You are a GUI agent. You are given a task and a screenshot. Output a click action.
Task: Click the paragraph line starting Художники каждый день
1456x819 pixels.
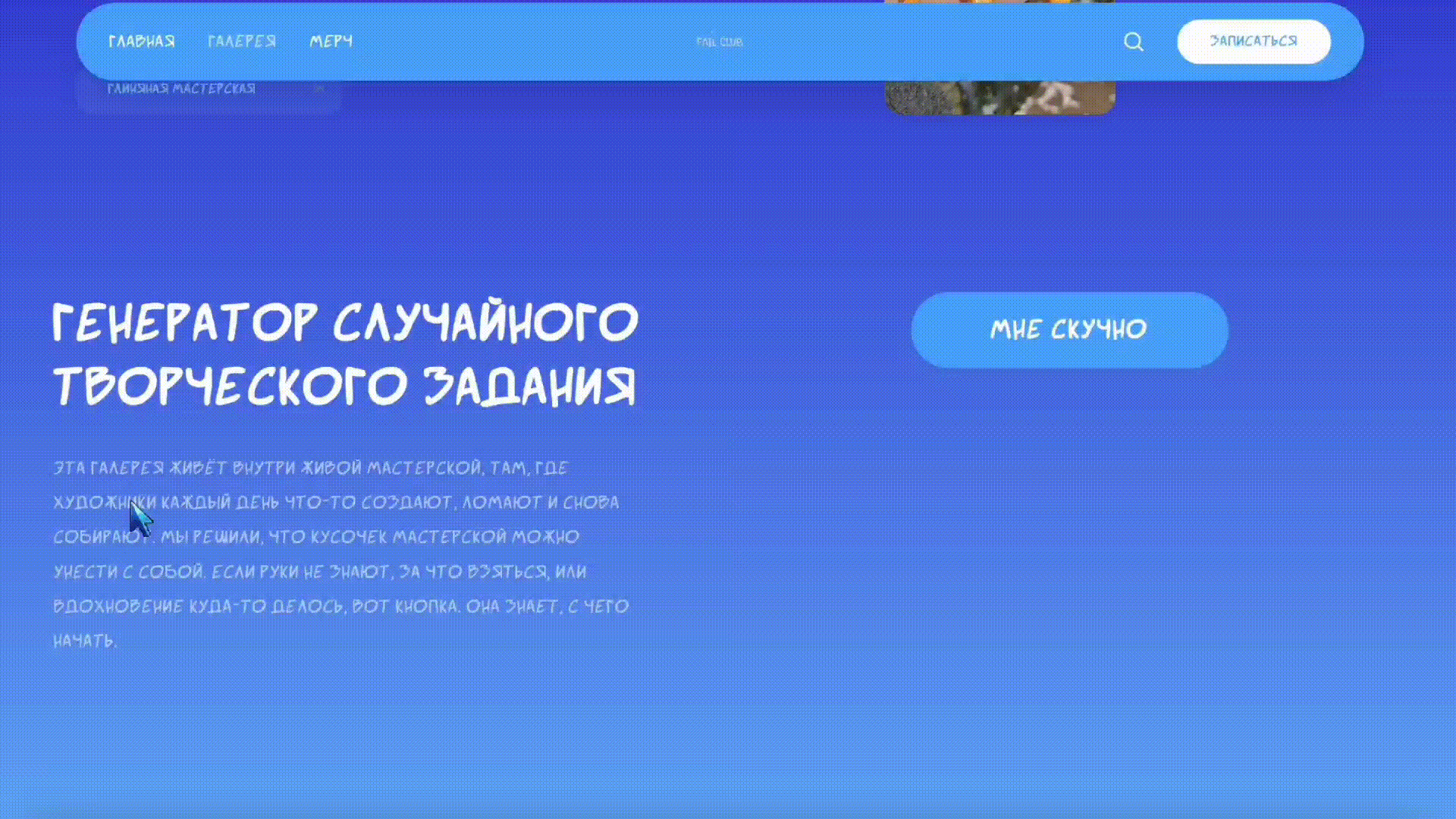[336, 502]
